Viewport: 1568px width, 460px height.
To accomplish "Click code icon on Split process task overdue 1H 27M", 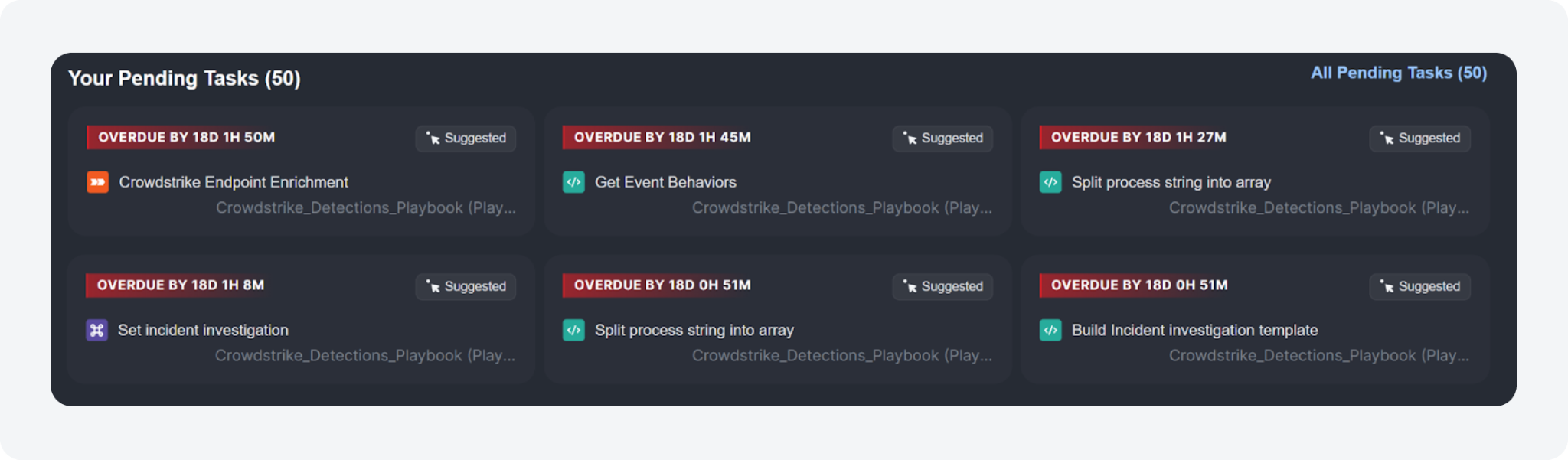I will [1050, 182].
